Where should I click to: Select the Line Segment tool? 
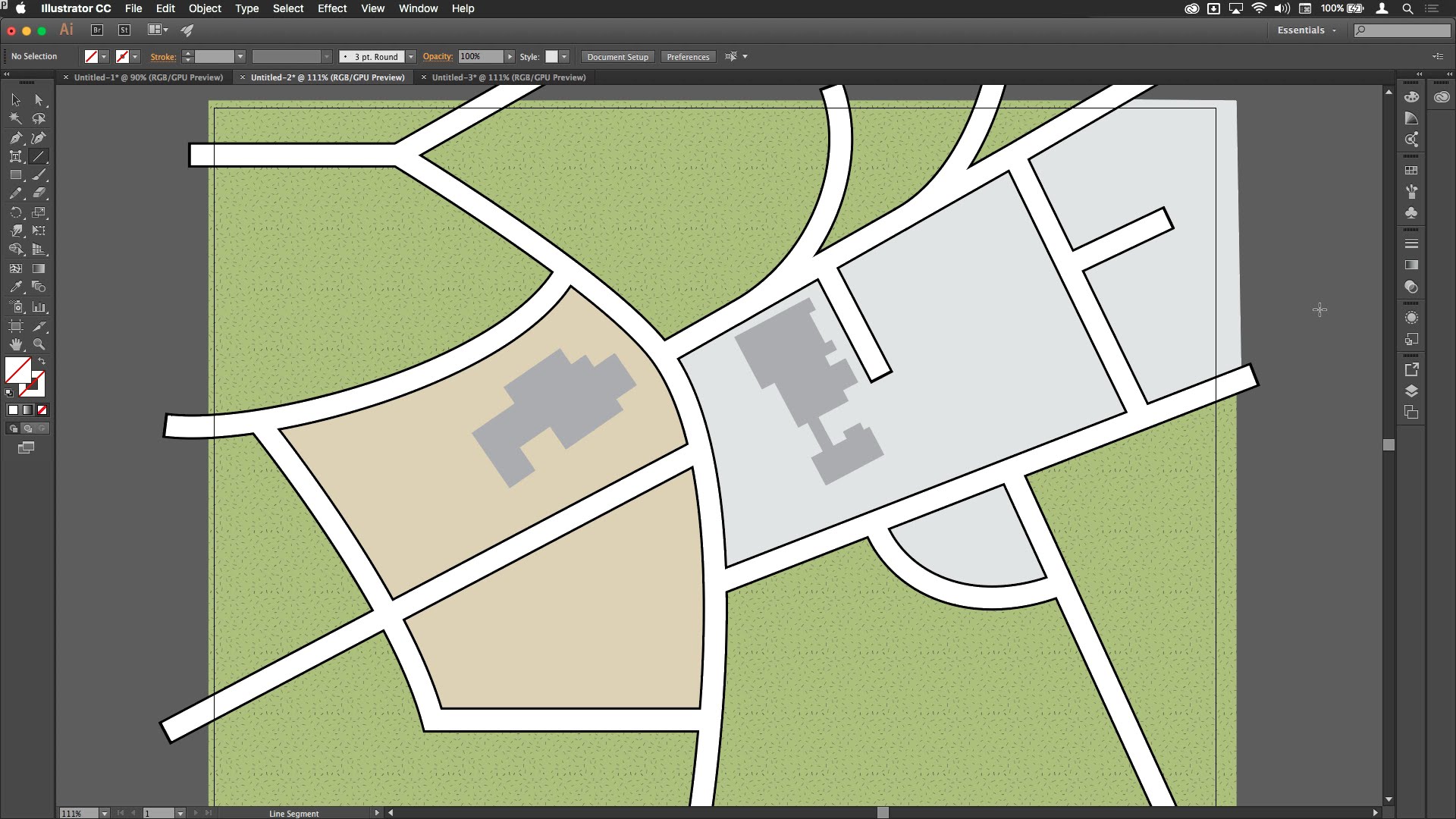point(39,155)
